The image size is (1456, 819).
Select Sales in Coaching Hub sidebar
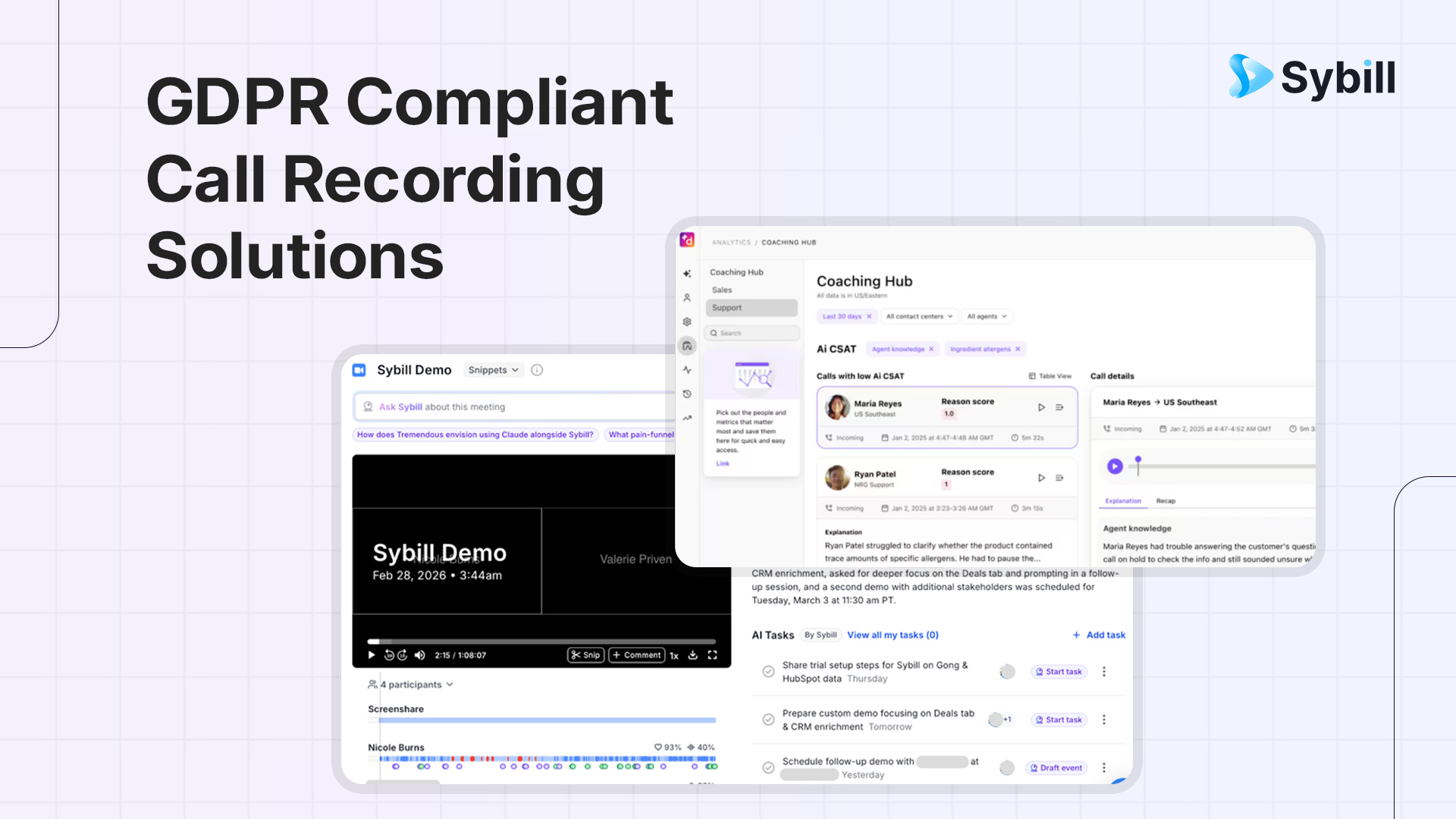tap(722, 290)
